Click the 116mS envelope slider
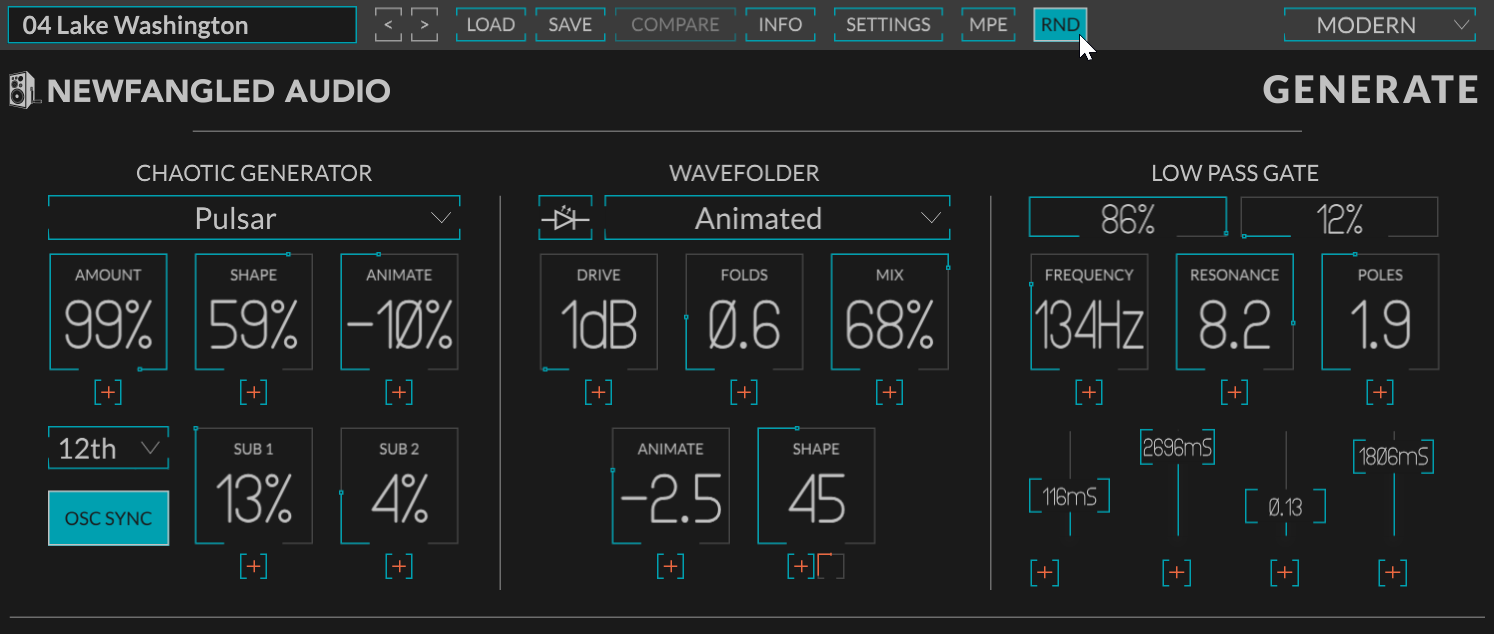Screen dimensions: 1494x634 (x=1070, y=495)
